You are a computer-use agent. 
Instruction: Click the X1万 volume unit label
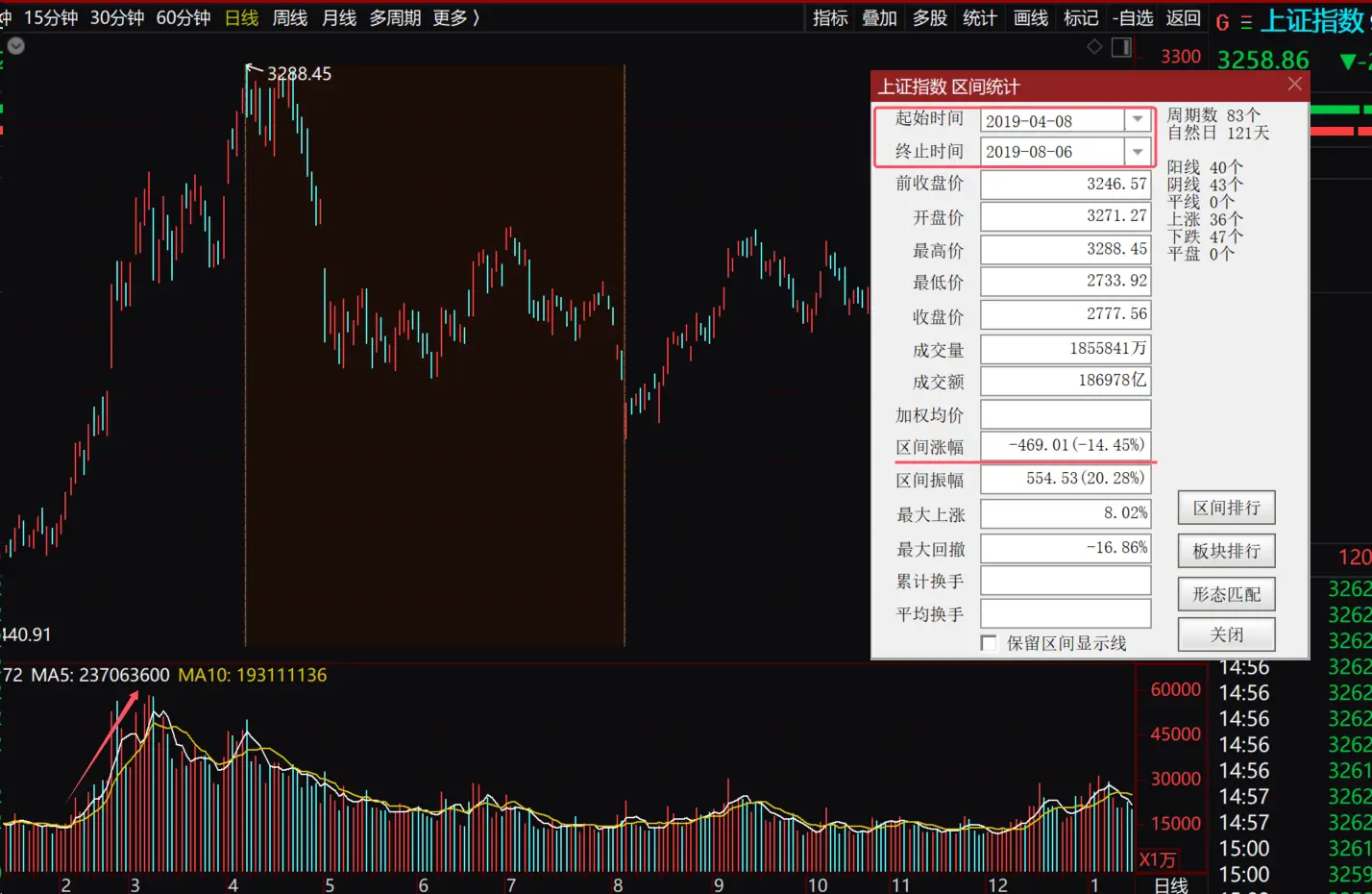1158,860
